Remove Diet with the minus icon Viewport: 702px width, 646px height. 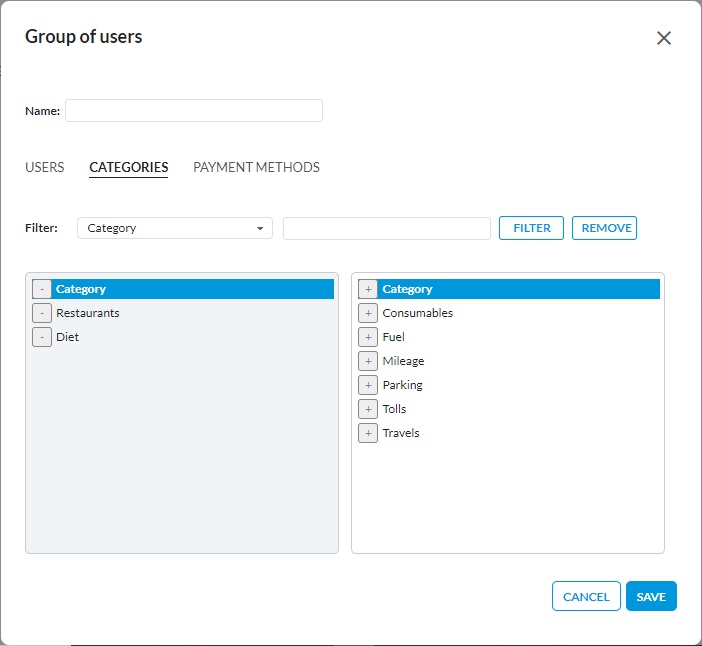(42, 337)
